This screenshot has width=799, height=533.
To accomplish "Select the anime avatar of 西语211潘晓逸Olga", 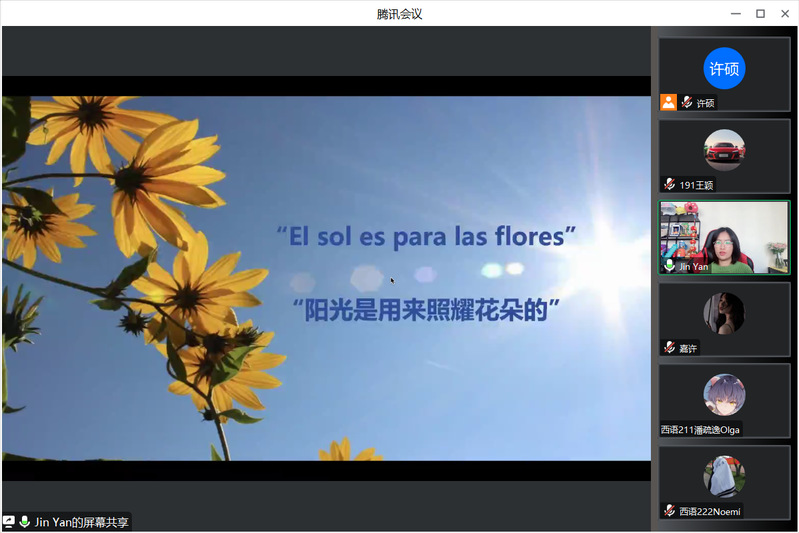I will [724, 395].
